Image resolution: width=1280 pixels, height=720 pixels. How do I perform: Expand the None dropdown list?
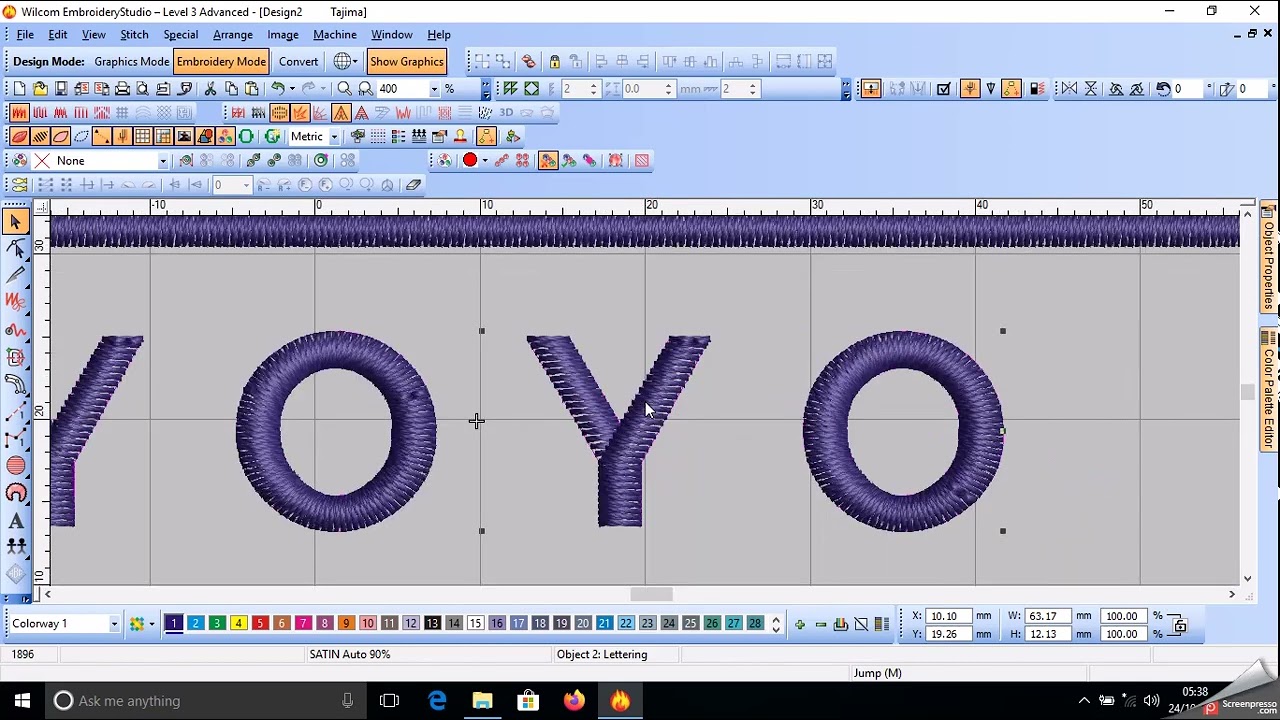tap(162, 161)
